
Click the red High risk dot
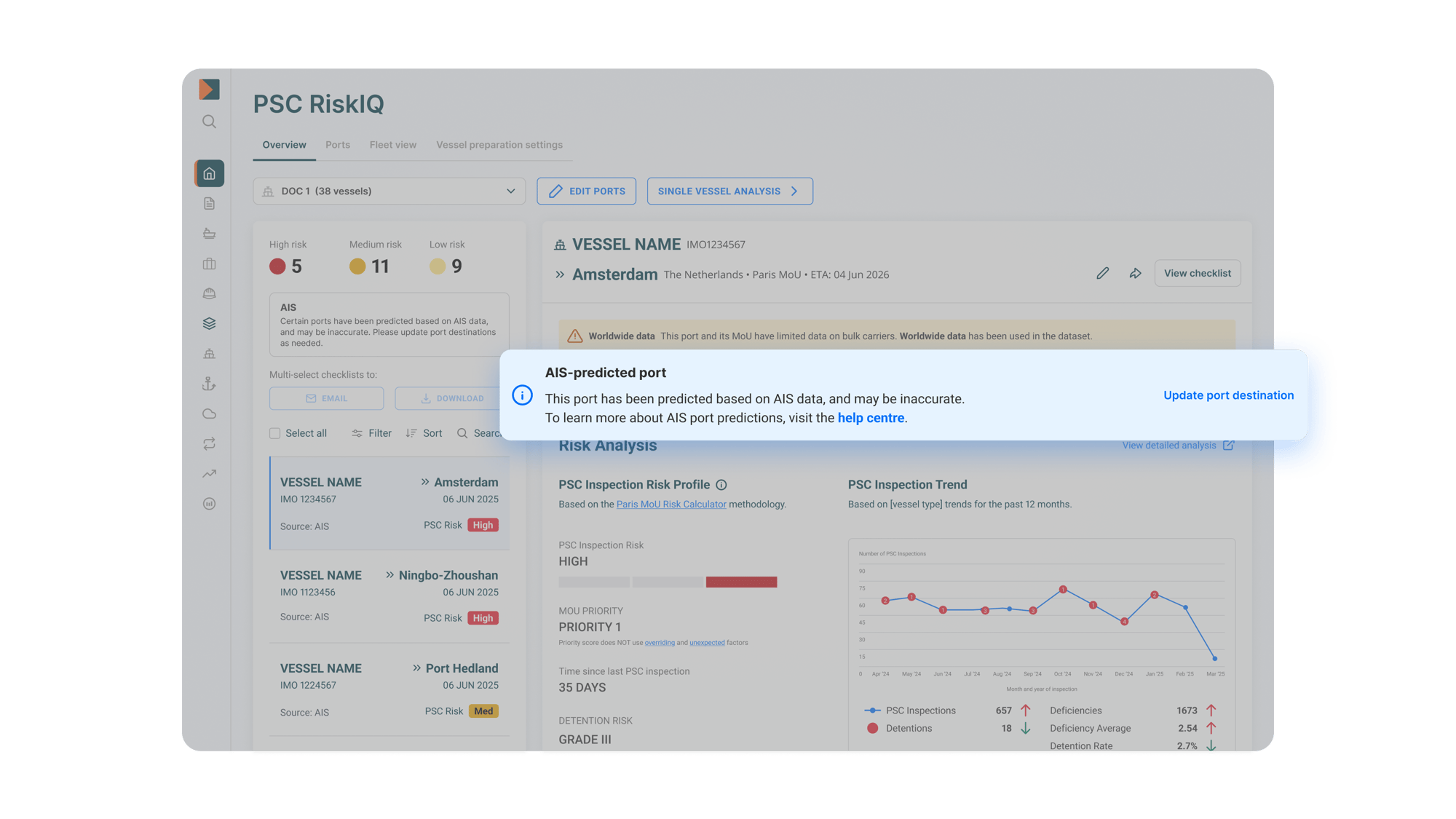[277, 266]
